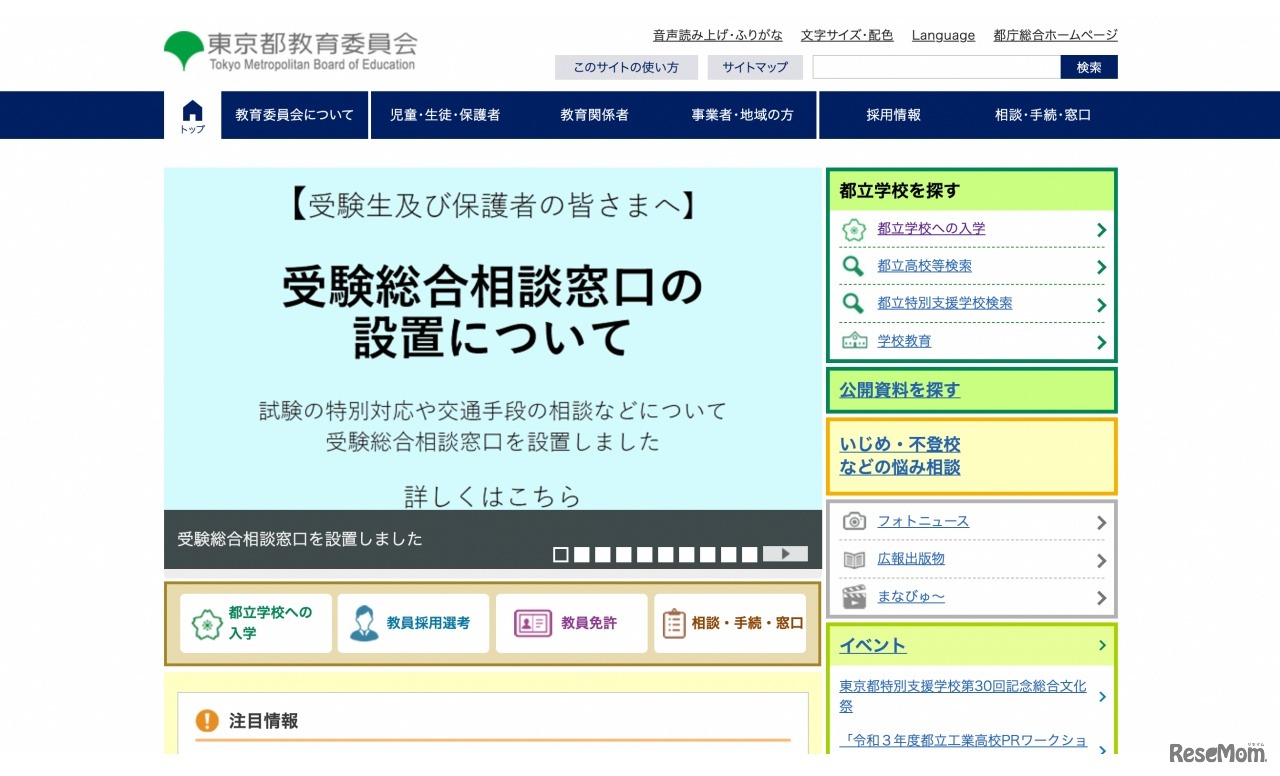
Task: Select the first carousel slide indicator
Action: (x=561, y=554)
